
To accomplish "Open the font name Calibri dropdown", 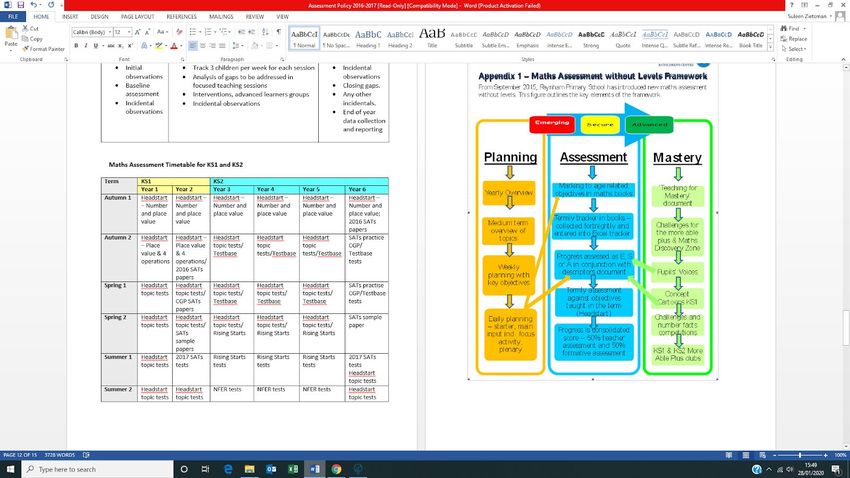I will 110,33.
